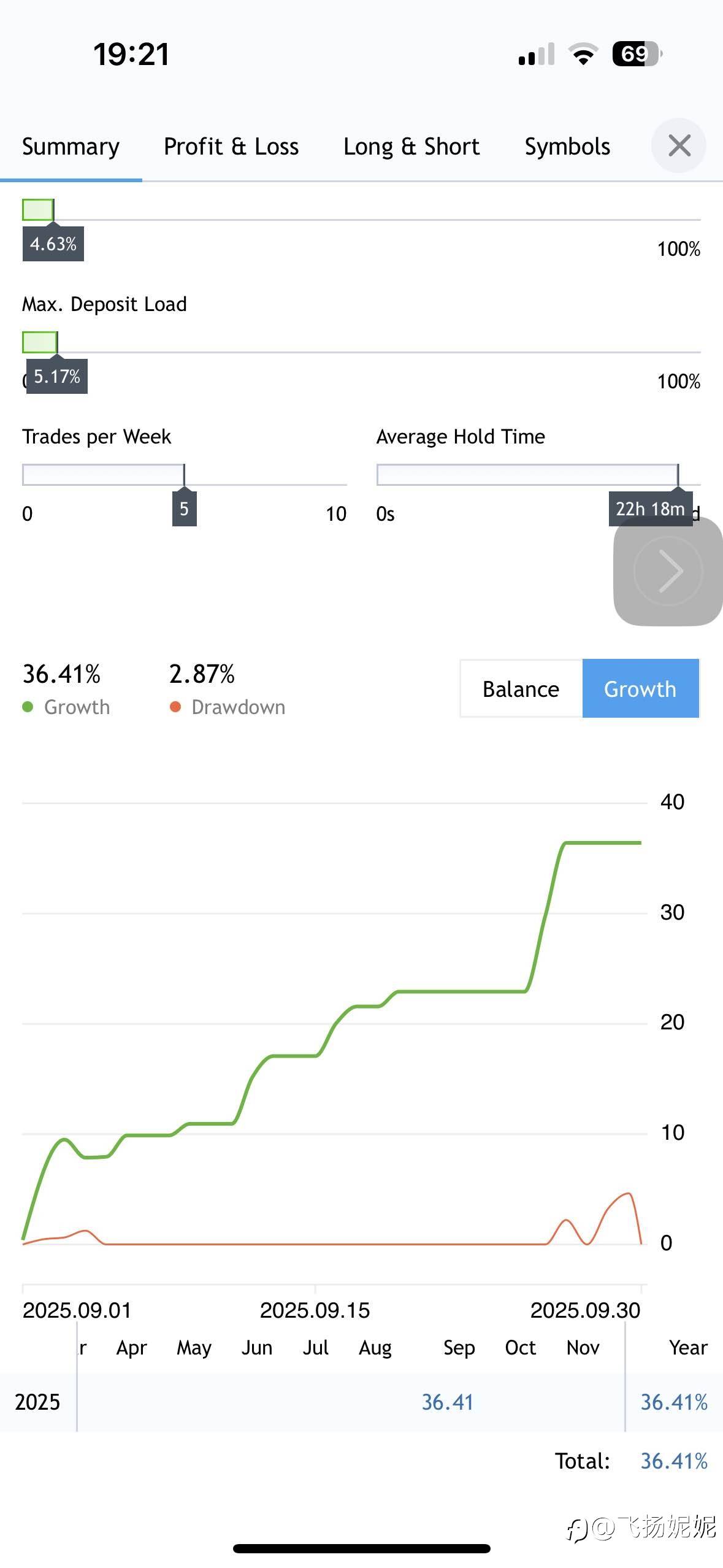Tap the green Growth legend dot
The image size is (723, 1568).
coord(28,707)
